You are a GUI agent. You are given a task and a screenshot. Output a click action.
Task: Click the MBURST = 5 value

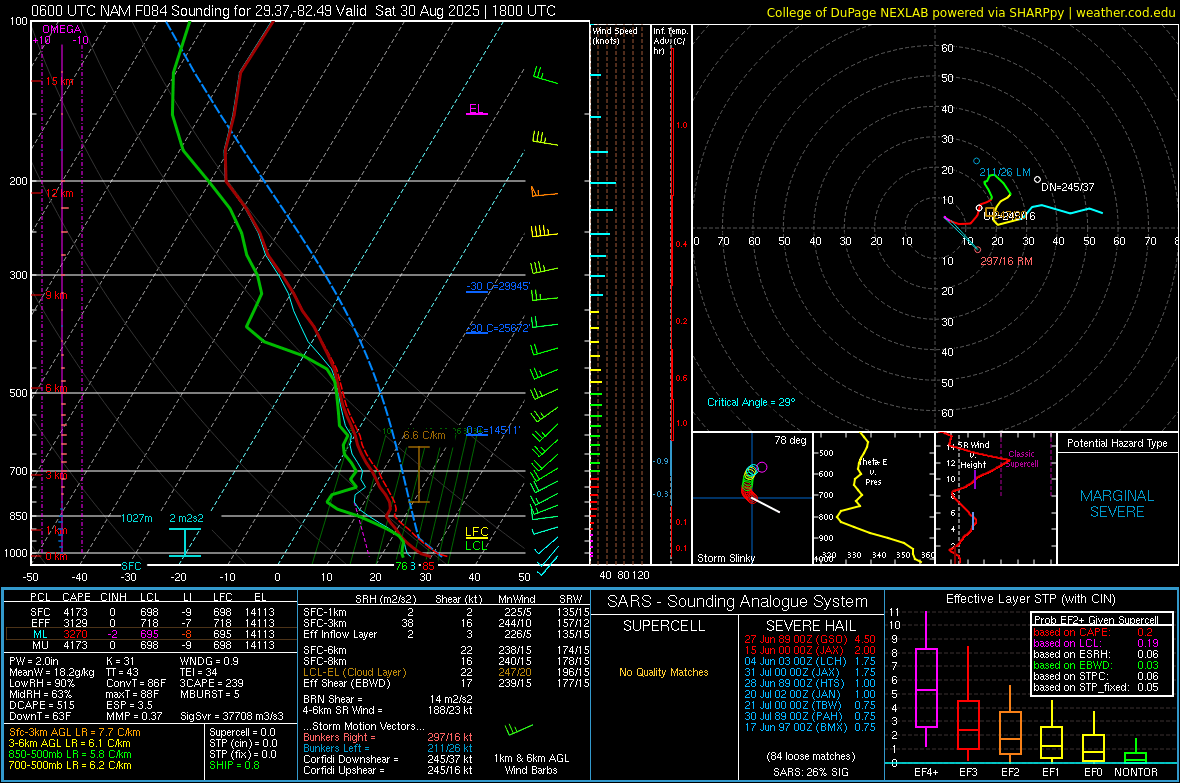(x=209, y=694)
